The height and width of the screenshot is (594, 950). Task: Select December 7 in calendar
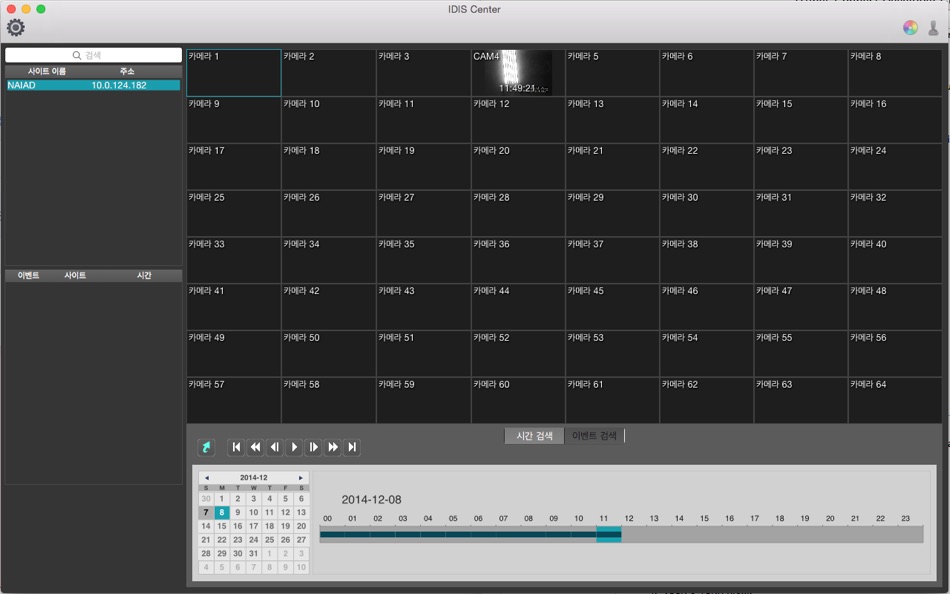206,513
